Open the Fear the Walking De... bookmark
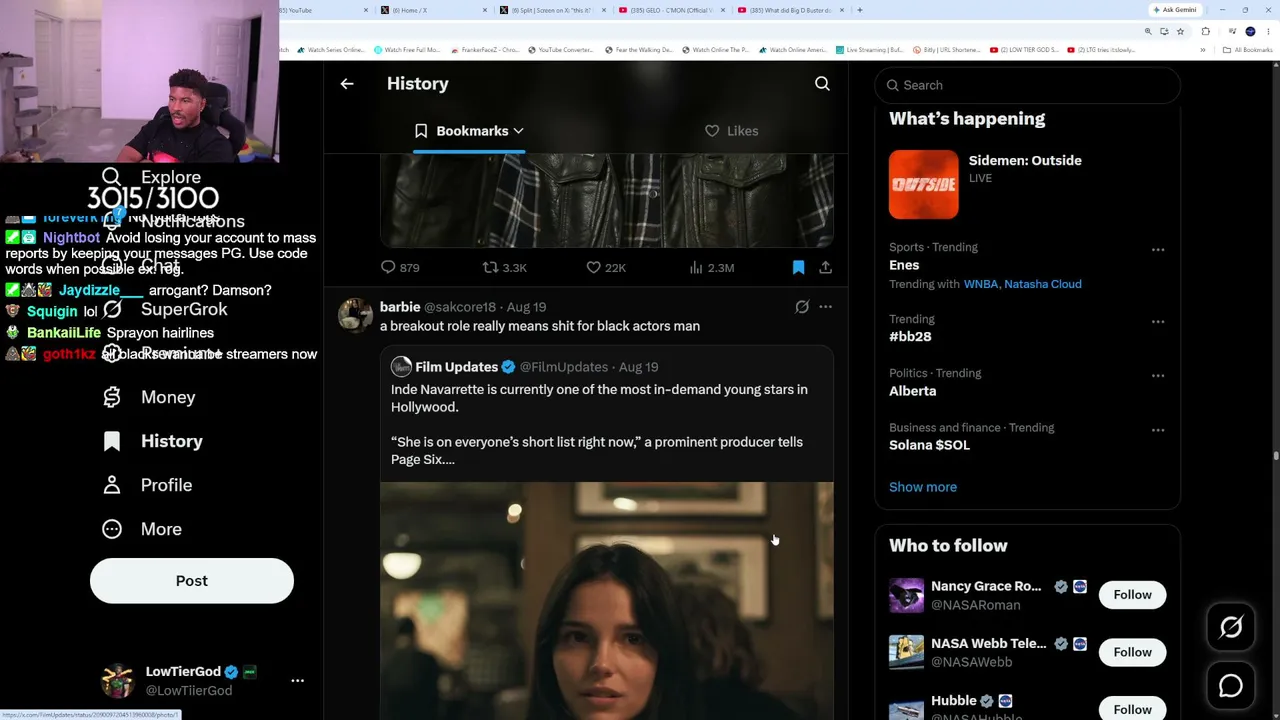 coord(640,50)
